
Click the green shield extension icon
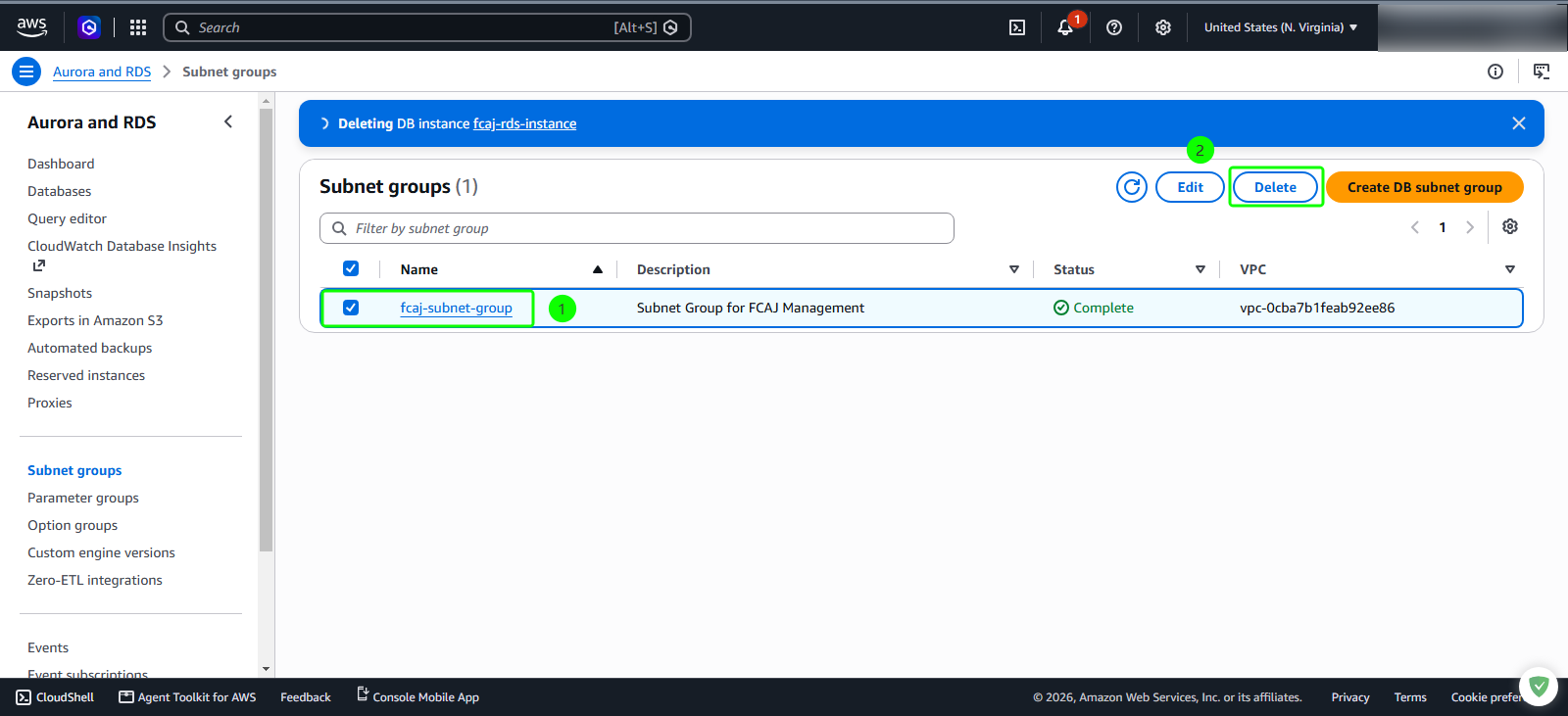click(1539, 687)
